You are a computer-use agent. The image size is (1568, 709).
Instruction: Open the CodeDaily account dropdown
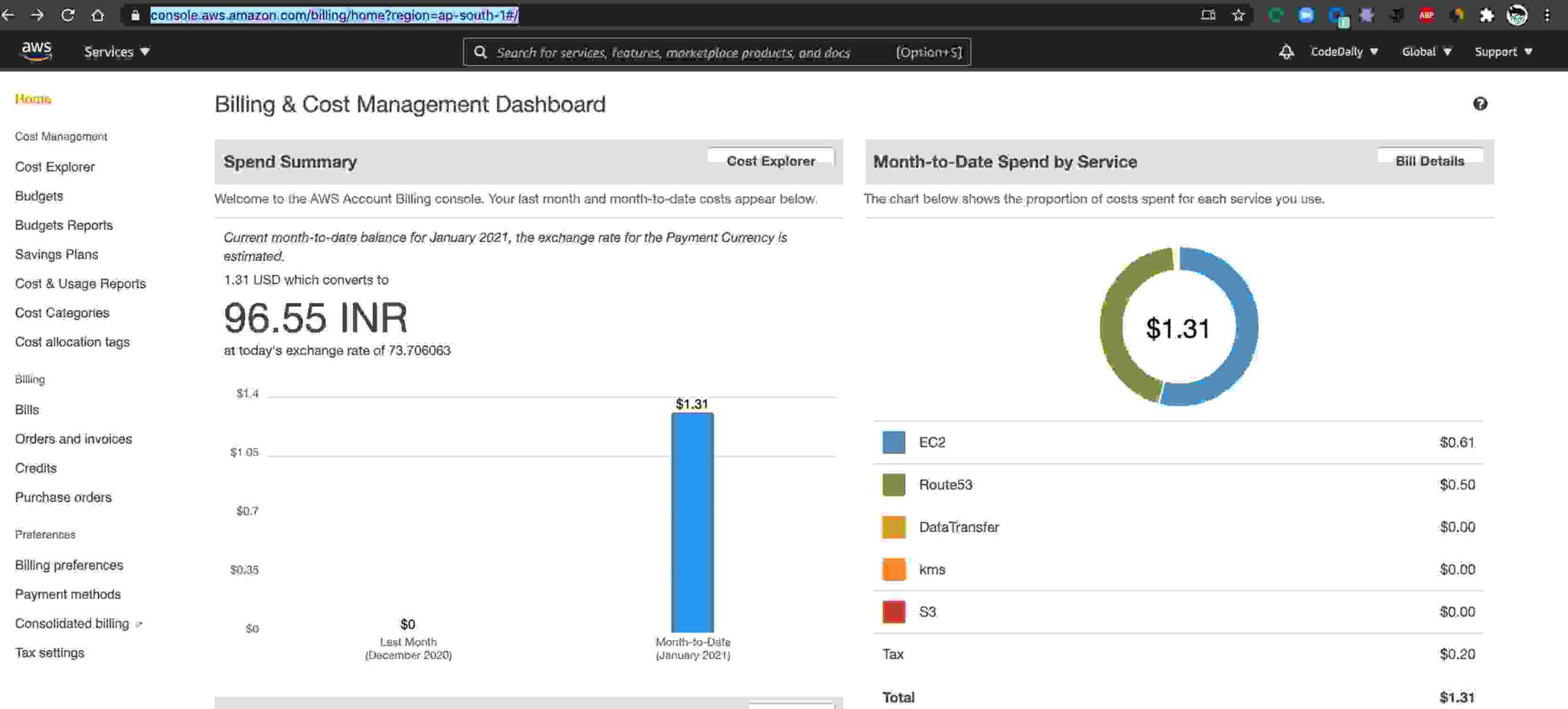(1344, 52)
